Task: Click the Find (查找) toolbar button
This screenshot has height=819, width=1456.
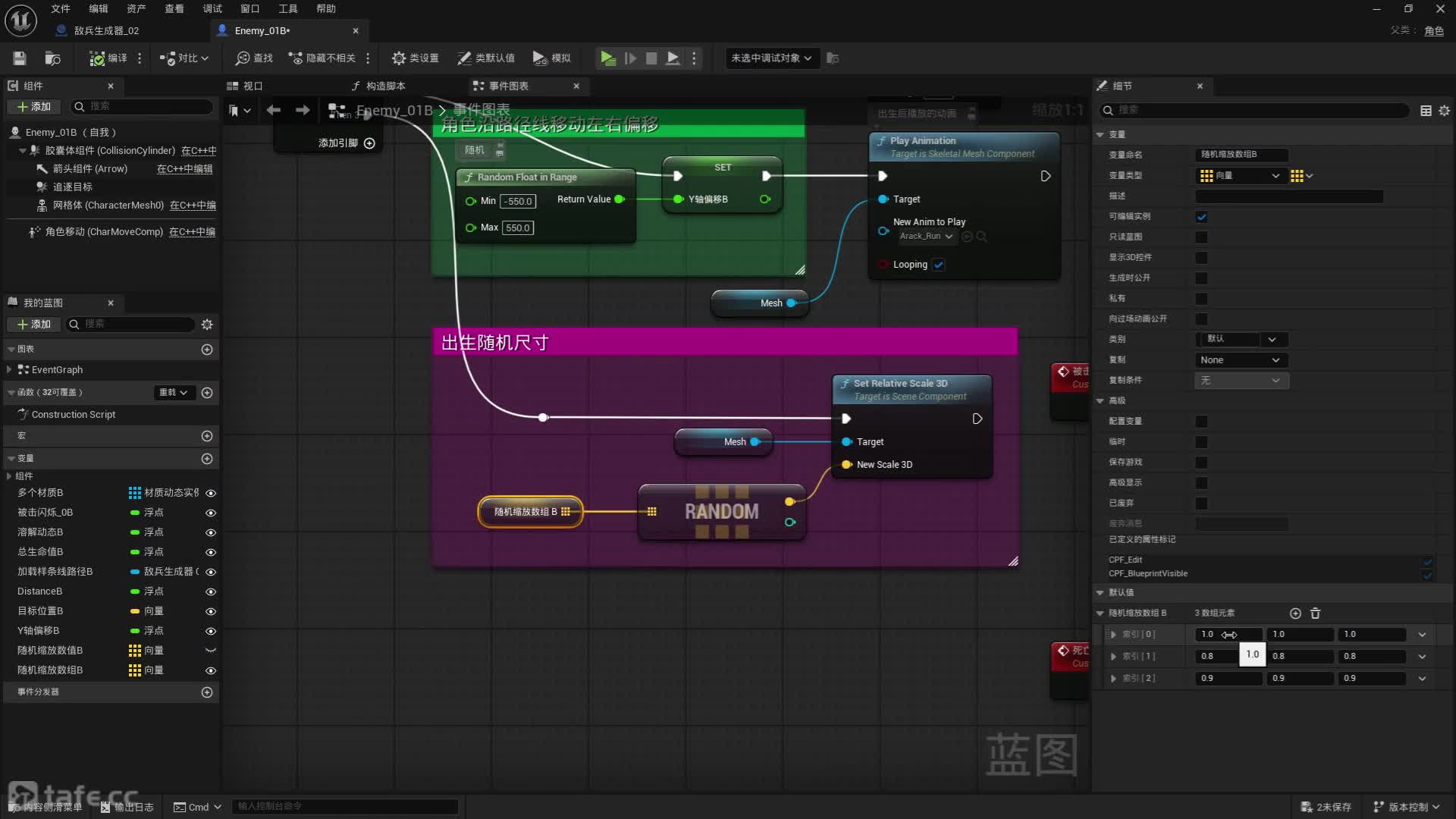Action: point(254,58)
